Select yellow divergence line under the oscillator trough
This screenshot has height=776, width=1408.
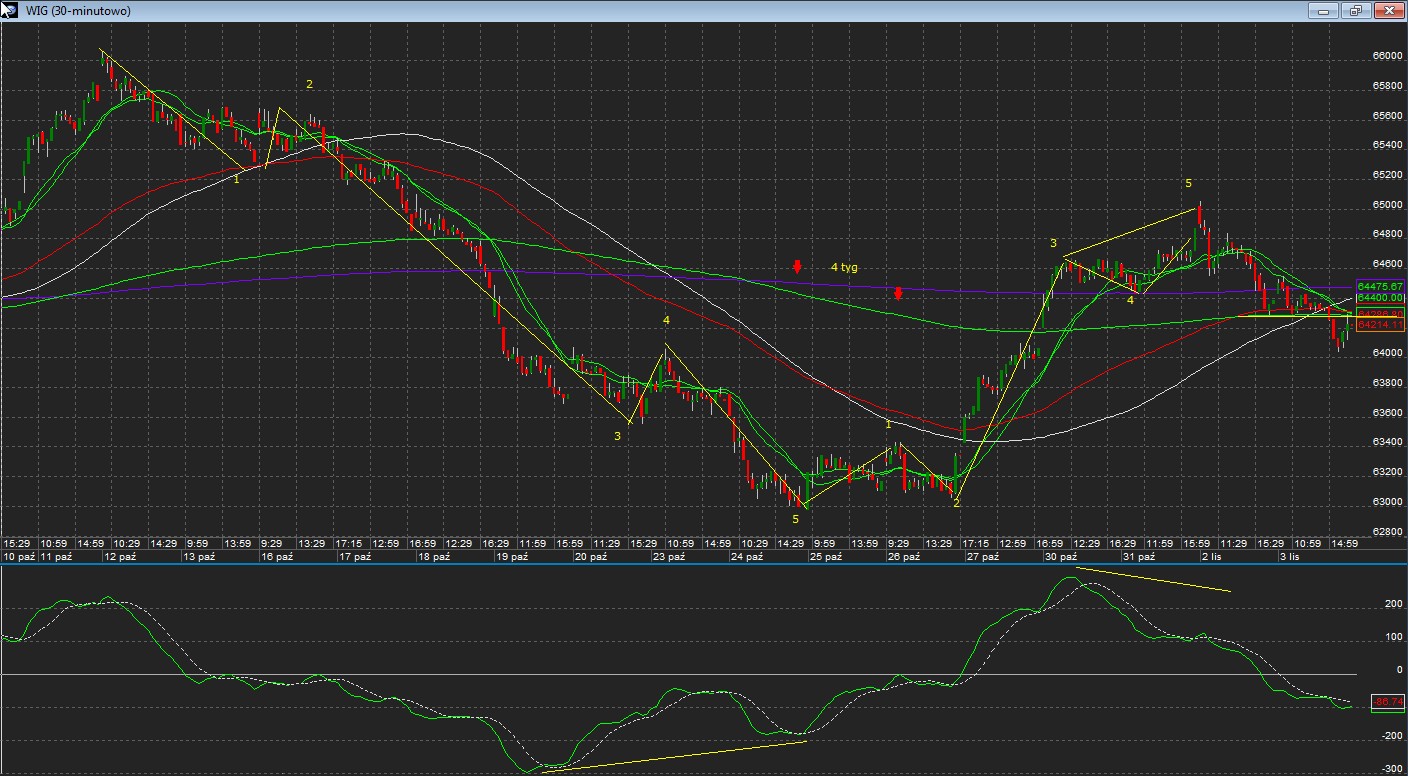coord(674,756)
